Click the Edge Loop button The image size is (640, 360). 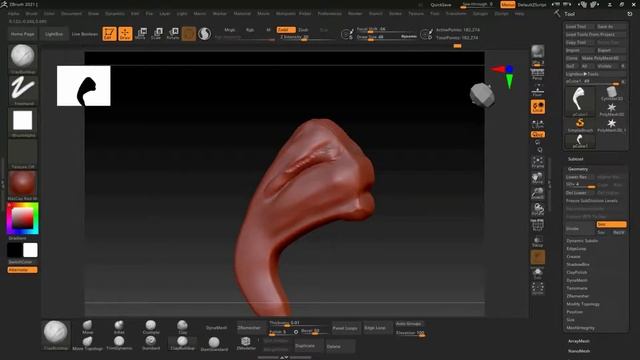tap(375, 328)
